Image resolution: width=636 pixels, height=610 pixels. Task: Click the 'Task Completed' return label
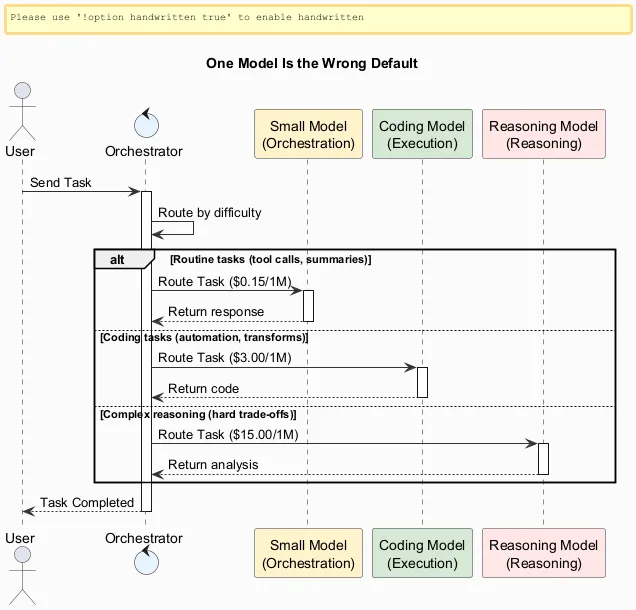(x=87, y=503)
